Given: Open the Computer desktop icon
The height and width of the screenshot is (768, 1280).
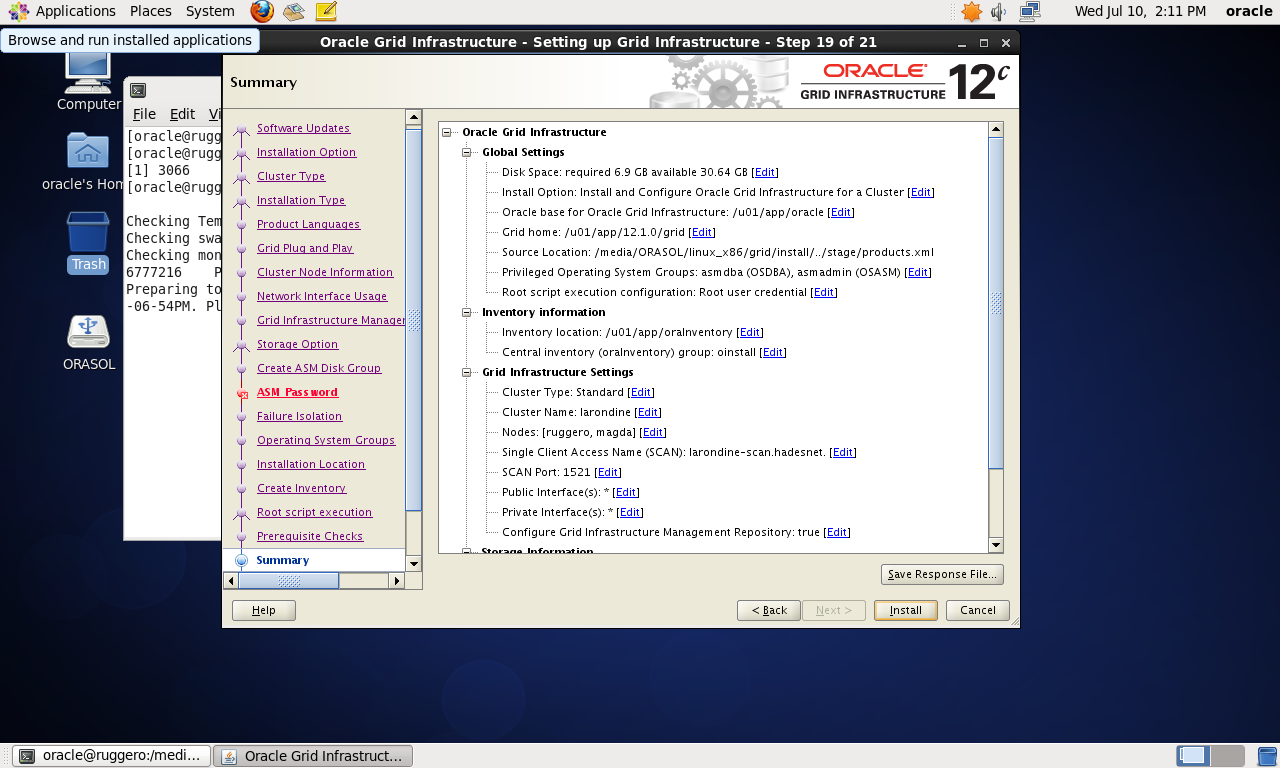Looking at the screenshot, I should pyautogui.click(x=88, y=75).
